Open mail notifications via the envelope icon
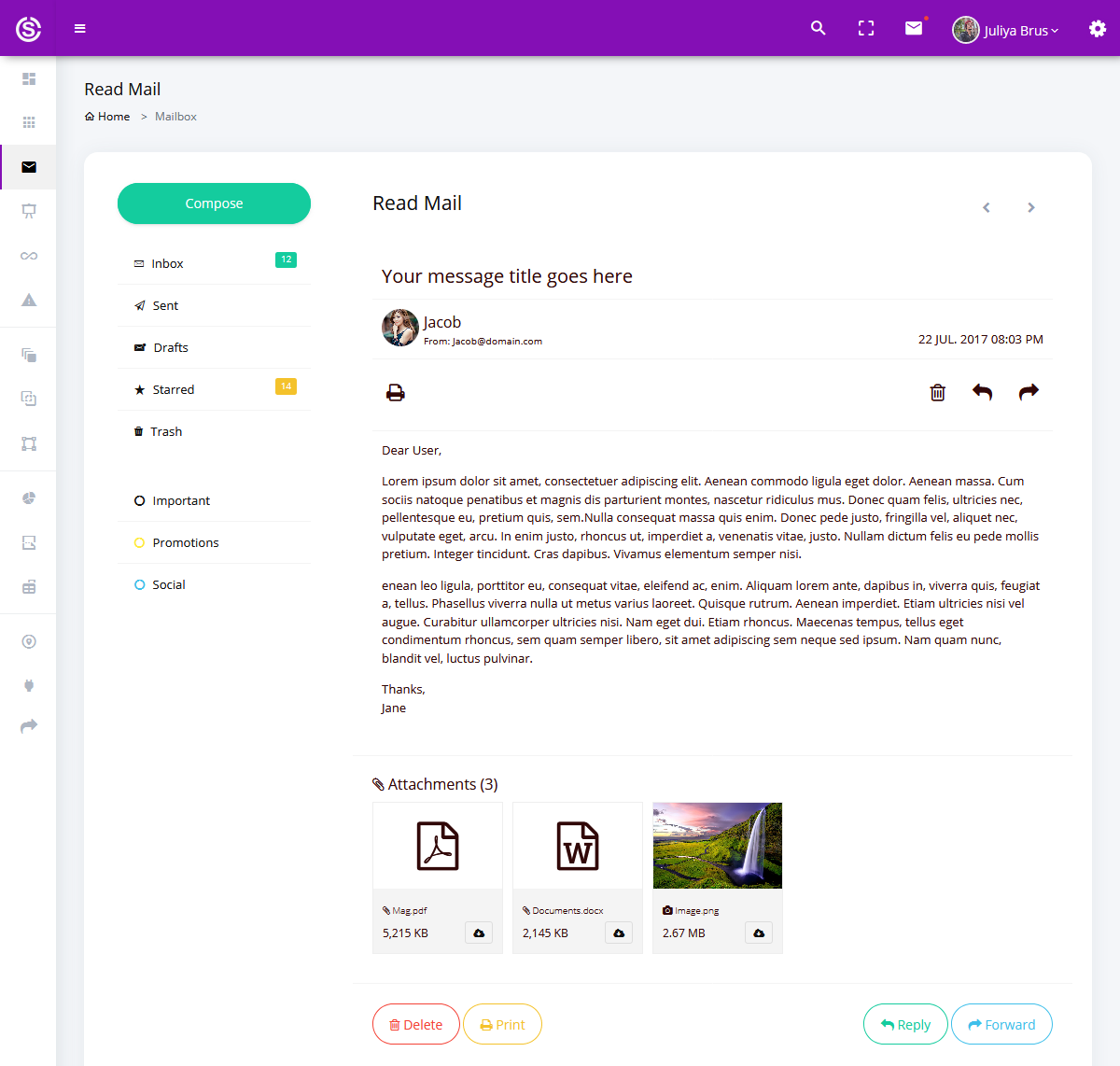This screenshot has height=1066, width=1120. [913, 28]
